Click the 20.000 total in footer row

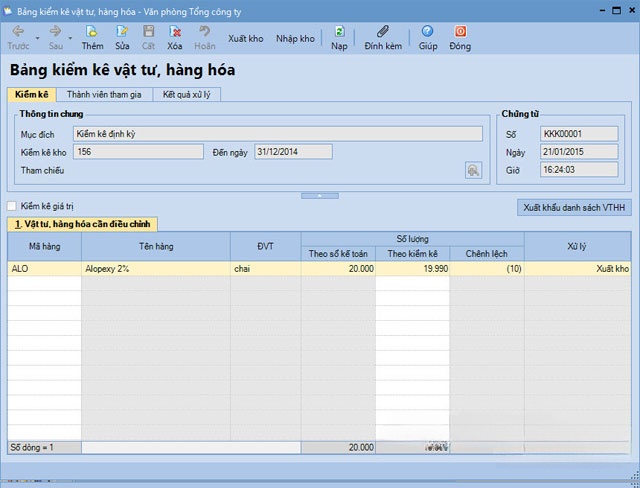[x=338, y=448]
